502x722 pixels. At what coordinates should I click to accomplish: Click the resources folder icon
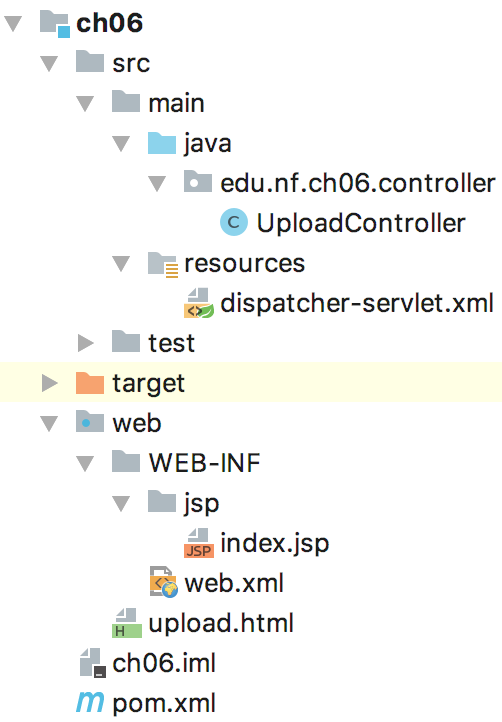(x=163, y=264)
